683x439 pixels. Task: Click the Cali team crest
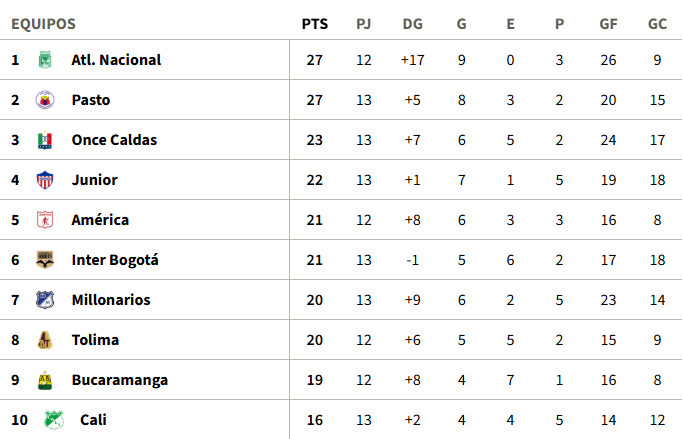(x=52, y=420)
